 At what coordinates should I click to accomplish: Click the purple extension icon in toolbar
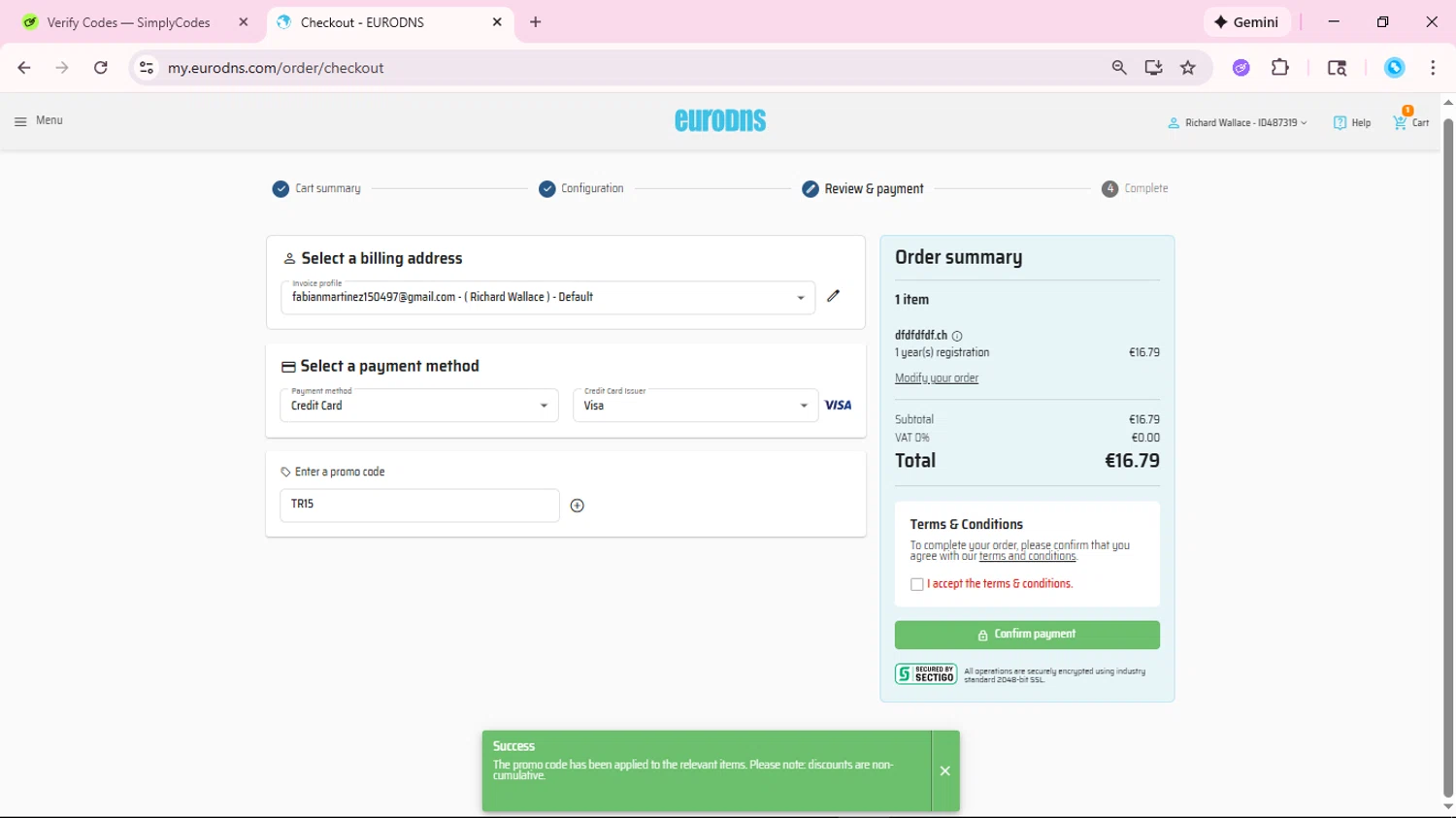tap(1241, 68)
